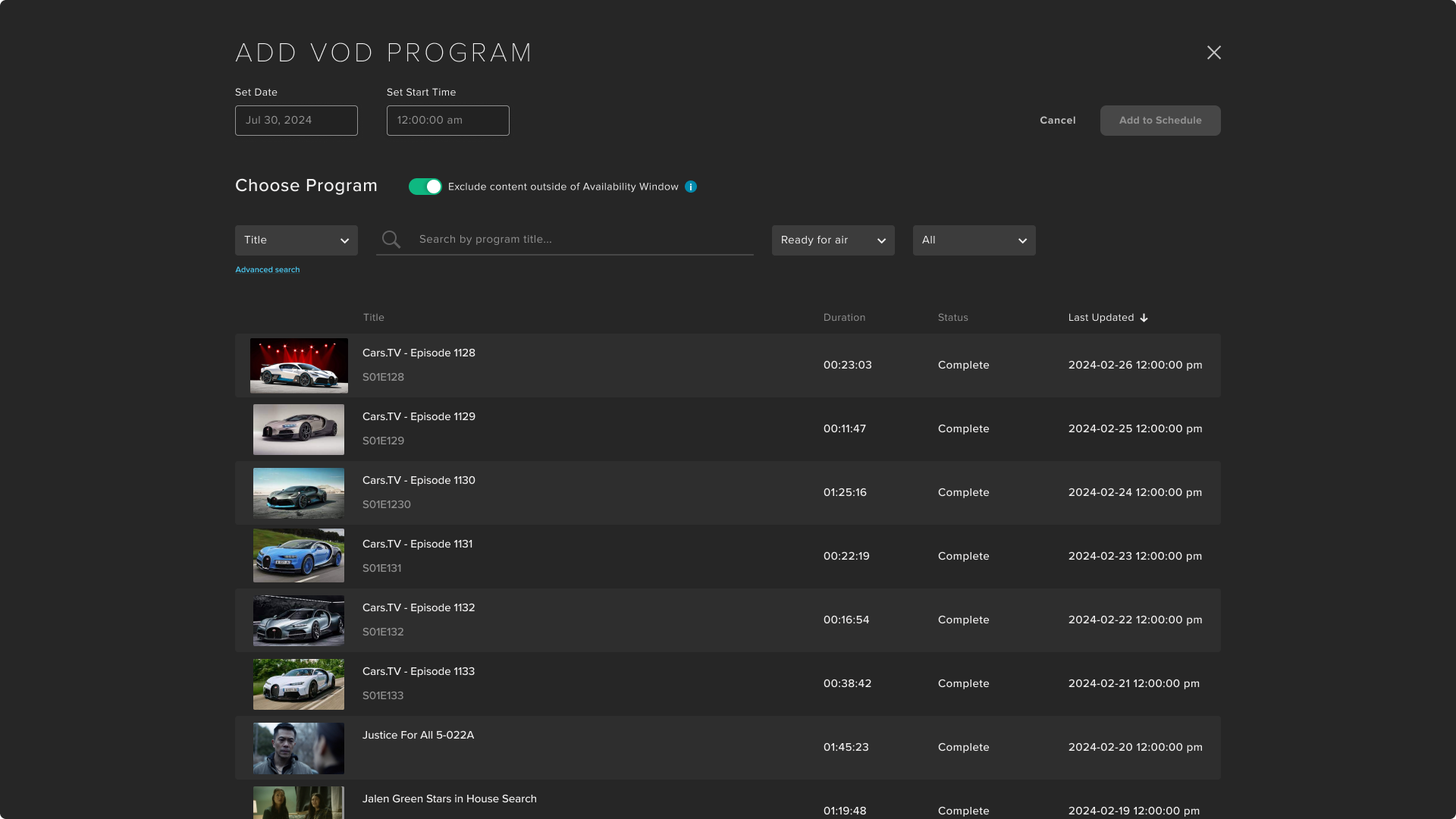Image resolution: width=1456 pixels, height=819 pixels.
Task: Click Complete status of Justice For All
Action: tap(963, 748)
